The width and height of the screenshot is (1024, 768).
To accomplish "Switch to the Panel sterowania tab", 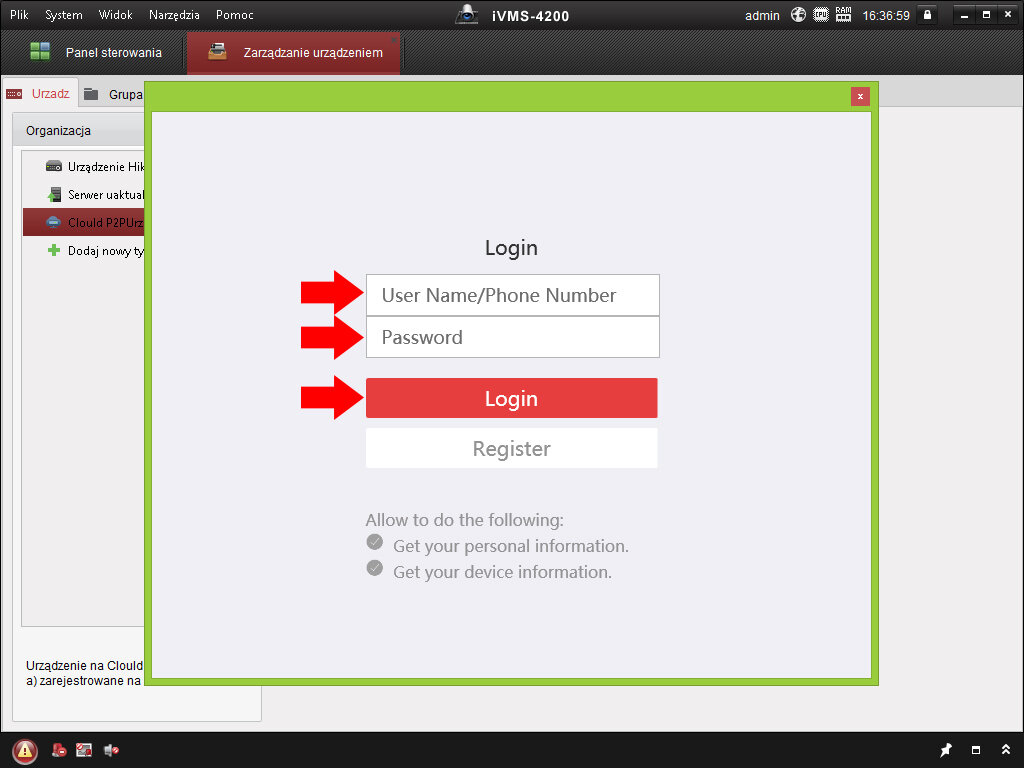I will [96, 52].
